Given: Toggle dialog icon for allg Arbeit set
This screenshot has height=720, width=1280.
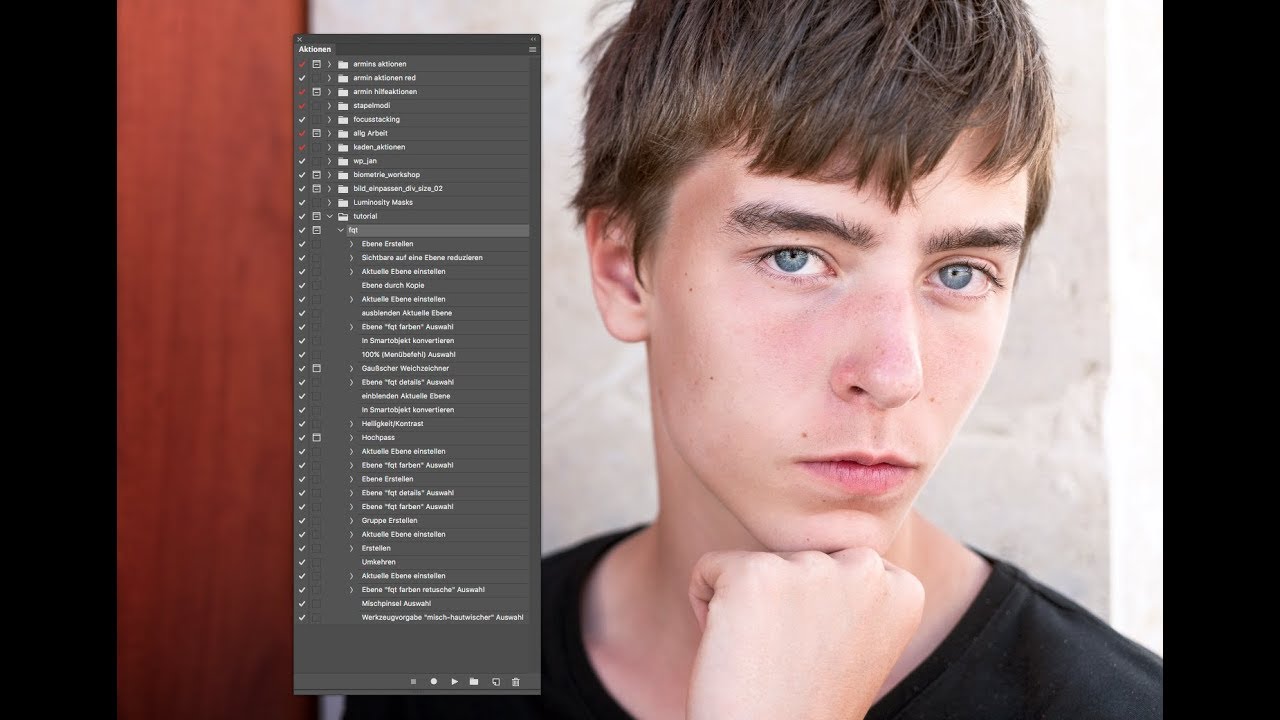Looking at the screenshot, I should point(316,133).
